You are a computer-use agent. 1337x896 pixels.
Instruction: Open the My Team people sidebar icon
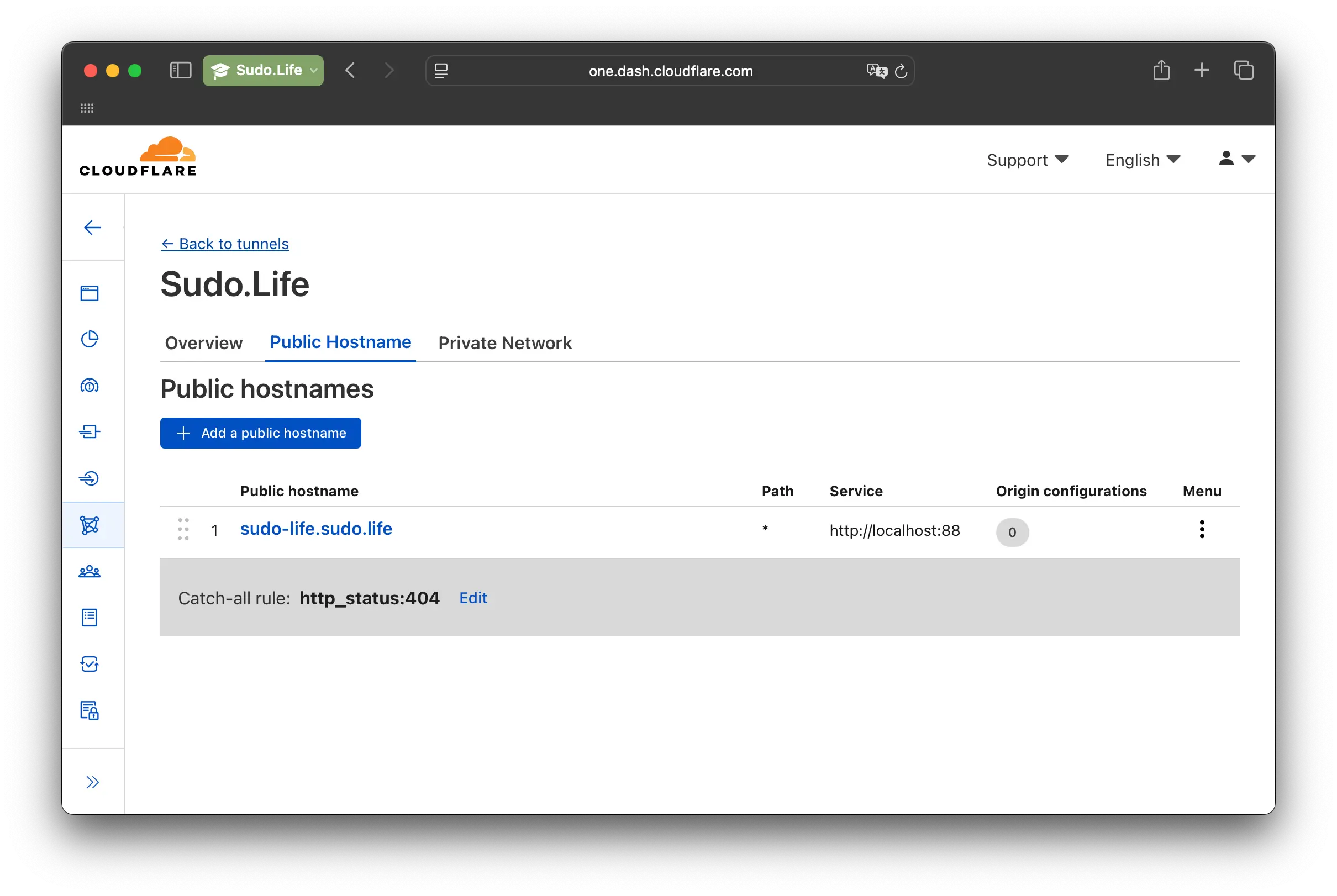click(x=90, y=571)
